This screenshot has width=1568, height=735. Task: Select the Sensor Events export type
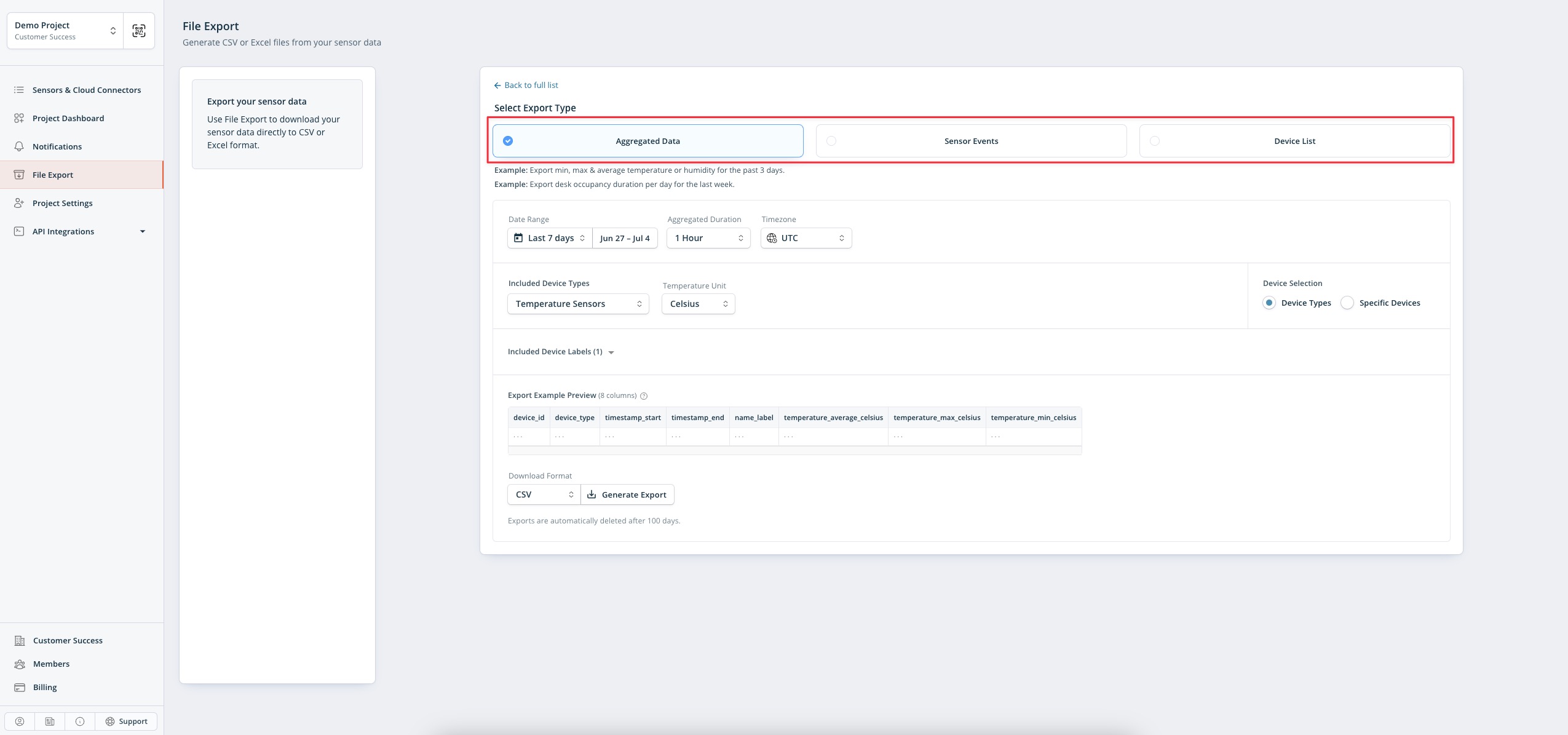tap(970, 141)
